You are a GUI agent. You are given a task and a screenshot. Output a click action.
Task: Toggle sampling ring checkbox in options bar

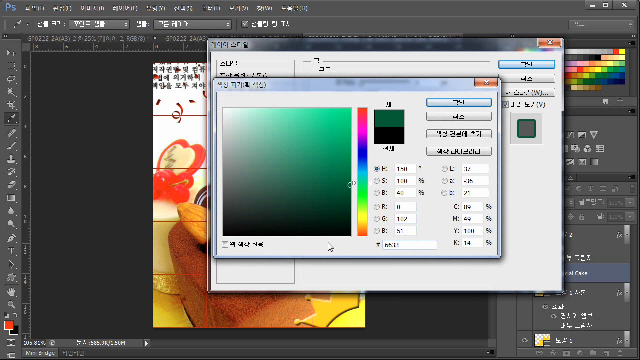point(245,24)
